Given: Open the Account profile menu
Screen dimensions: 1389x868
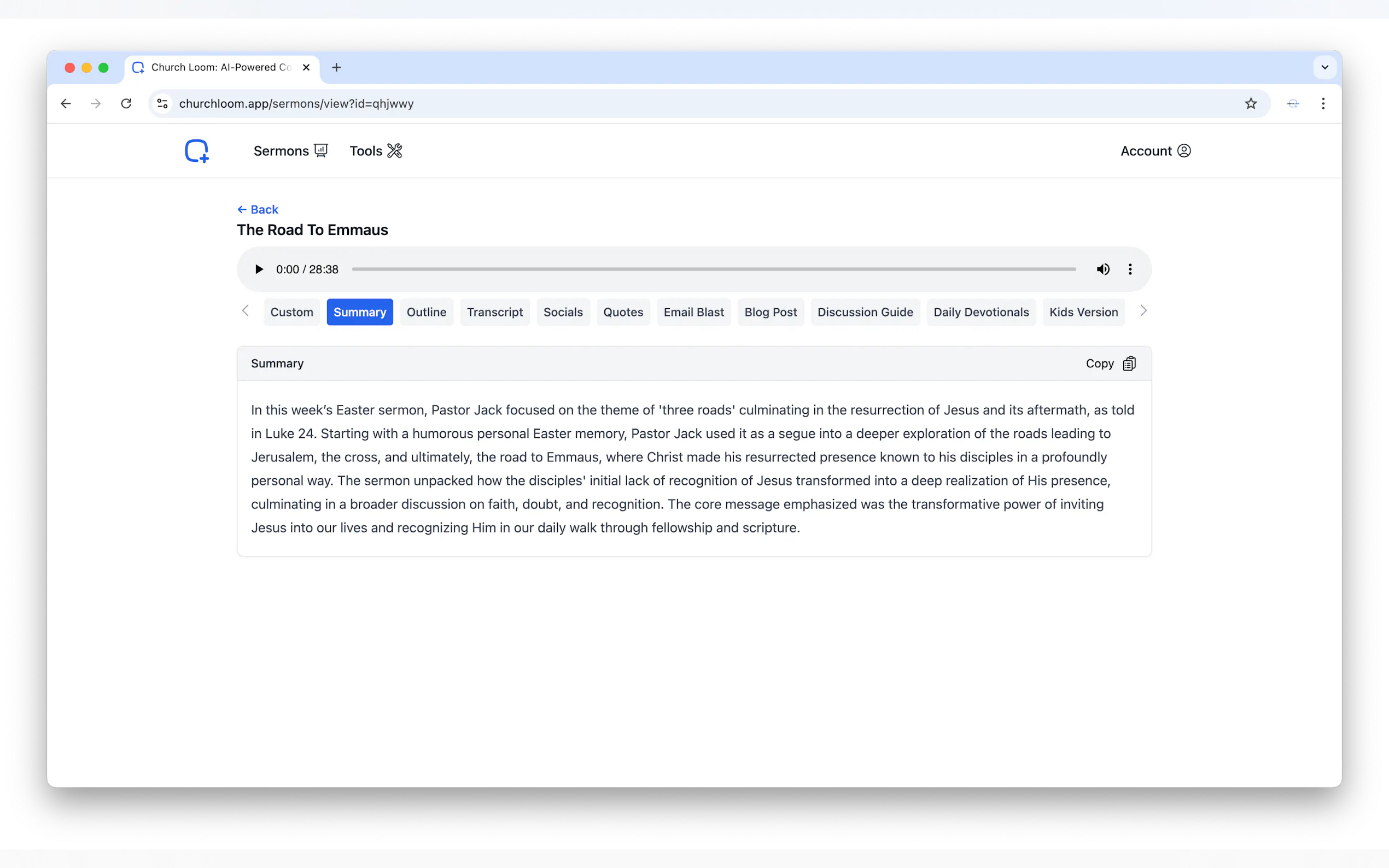Looking at the screenshot, I should pos(1155,151).
